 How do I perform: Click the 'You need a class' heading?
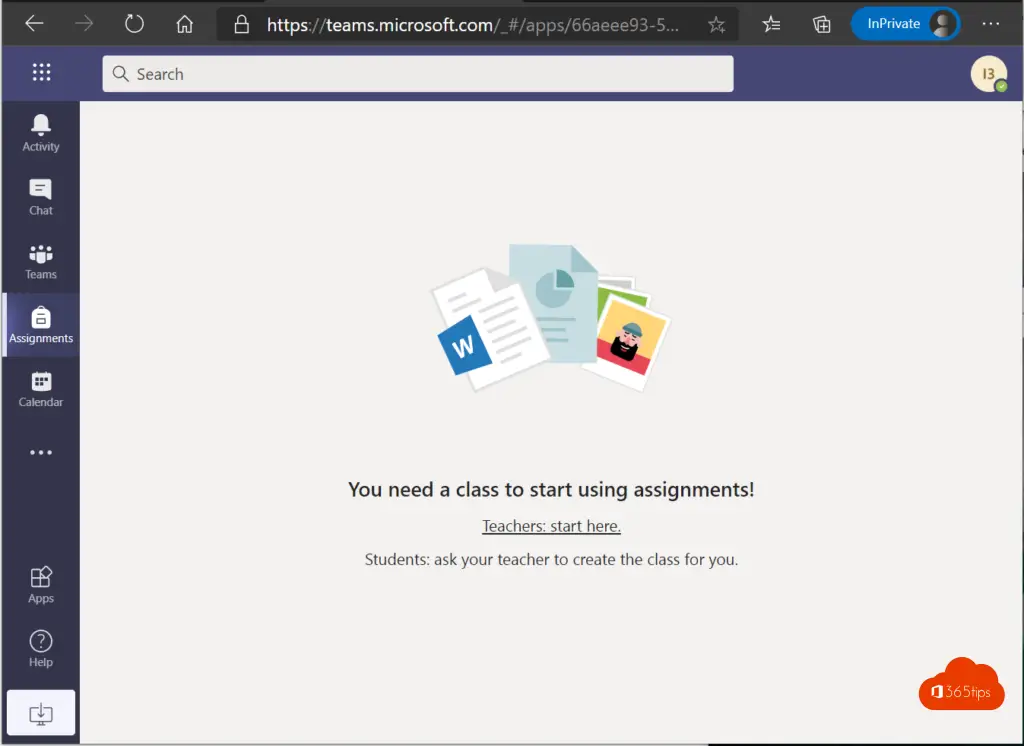(x=551, y=489)
